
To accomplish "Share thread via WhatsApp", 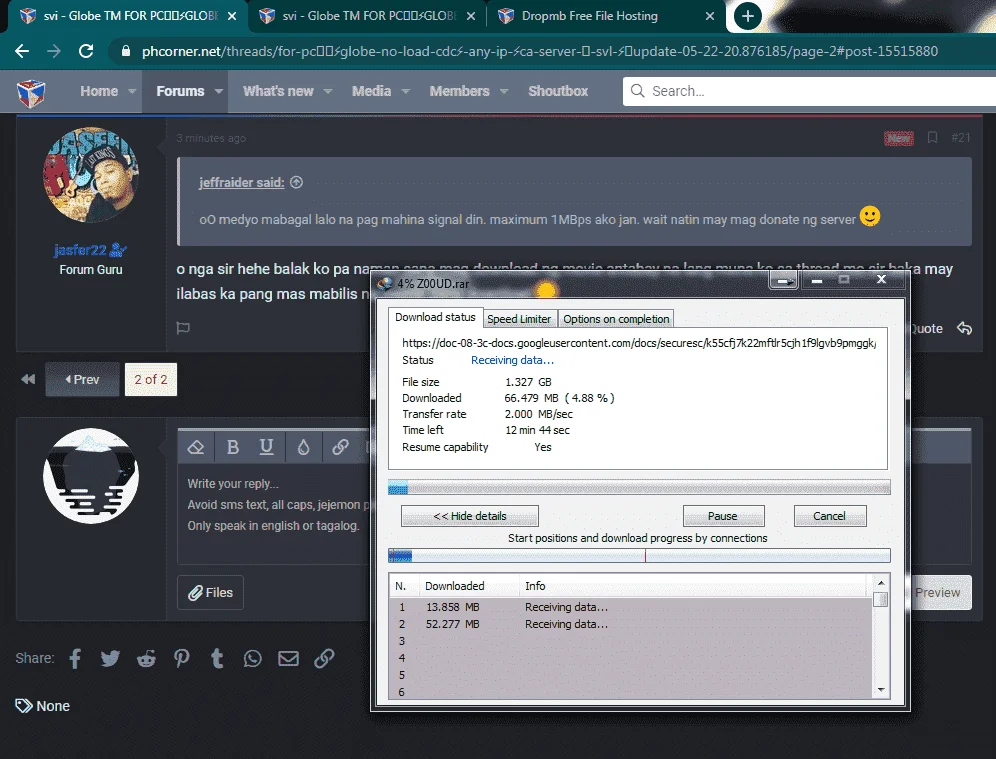I will [252, 659].
